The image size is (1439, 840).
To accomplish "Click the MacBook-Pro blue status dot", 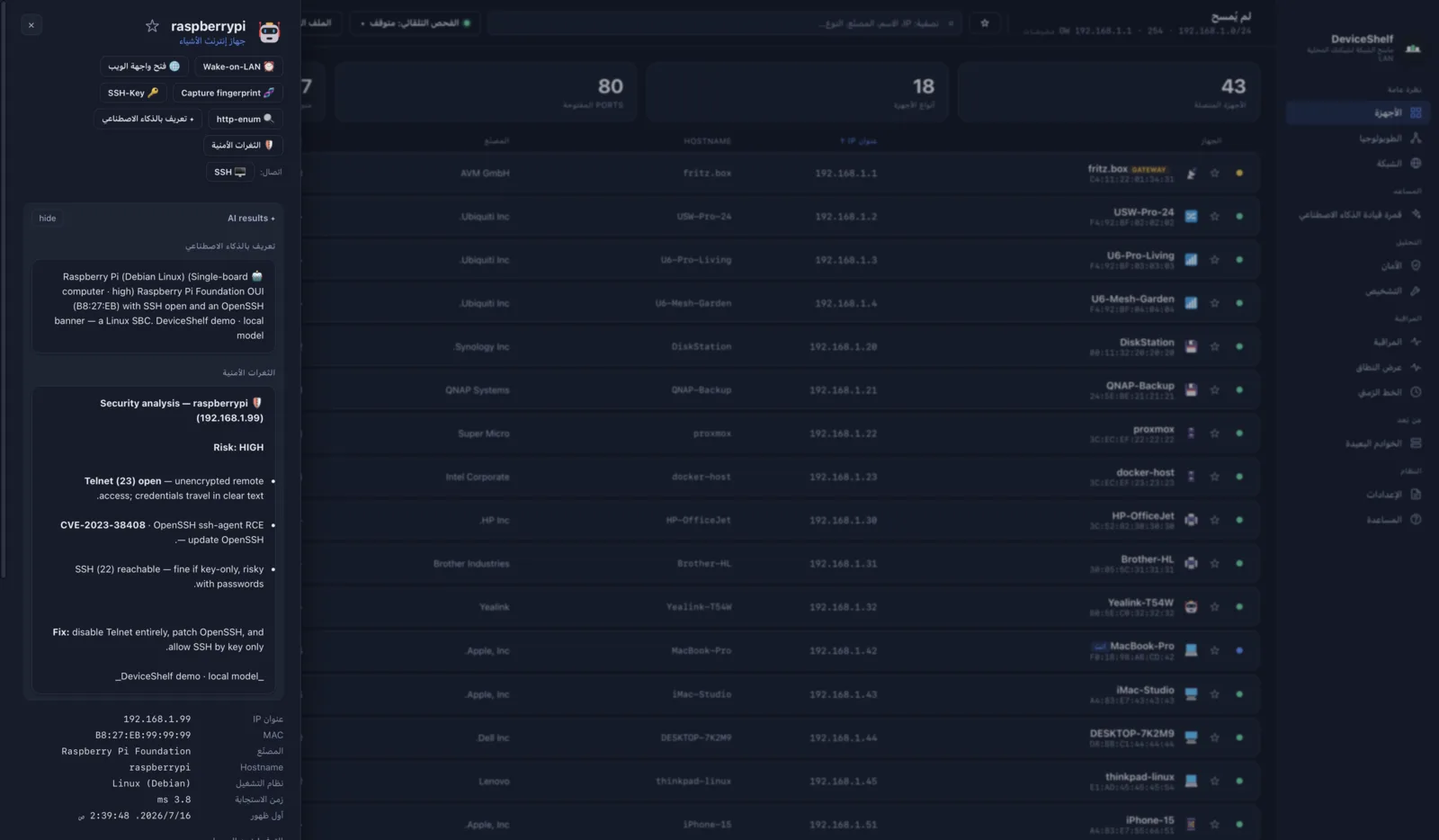I will [x=1239, y=651].
